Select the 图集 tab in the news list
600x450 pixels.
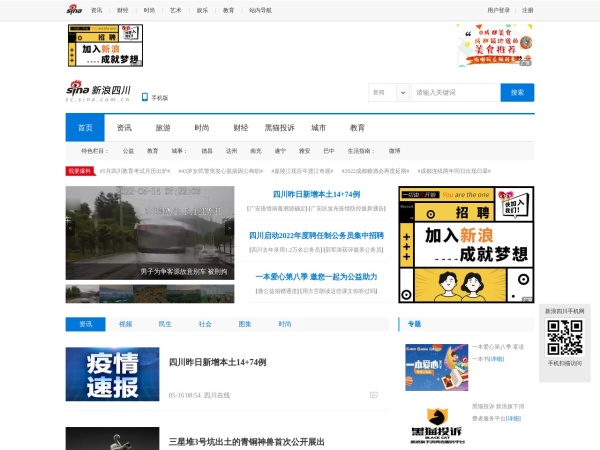point(245,324)
